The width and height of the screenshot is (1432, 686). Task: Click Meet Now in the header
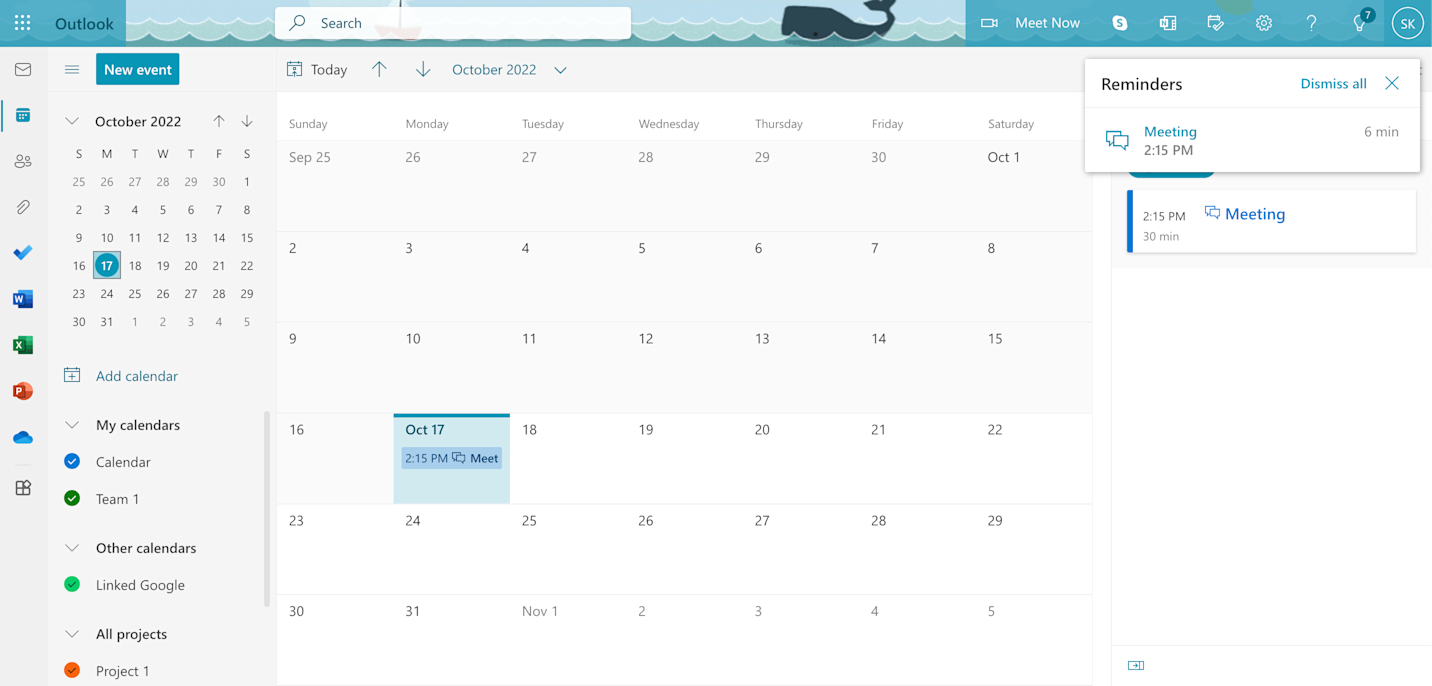1030,23
